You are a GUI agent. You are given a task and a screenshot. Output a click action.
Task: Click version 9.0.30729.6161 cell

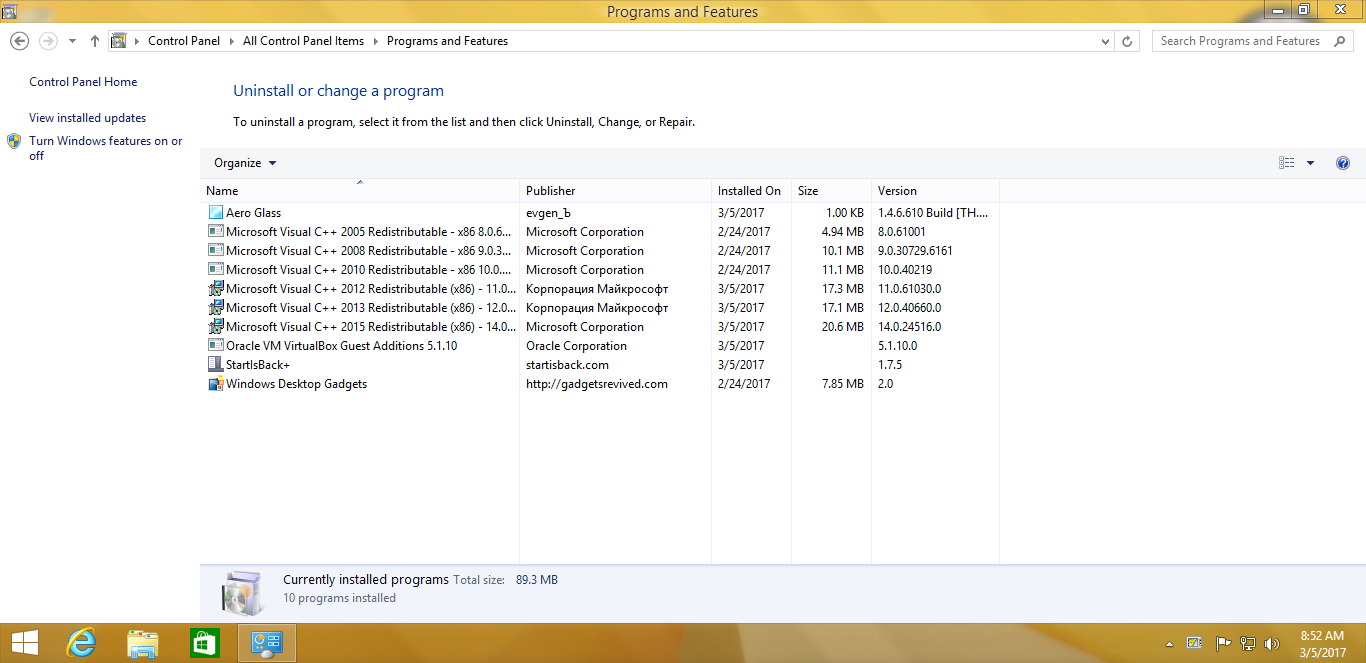(x=915, y=251)
